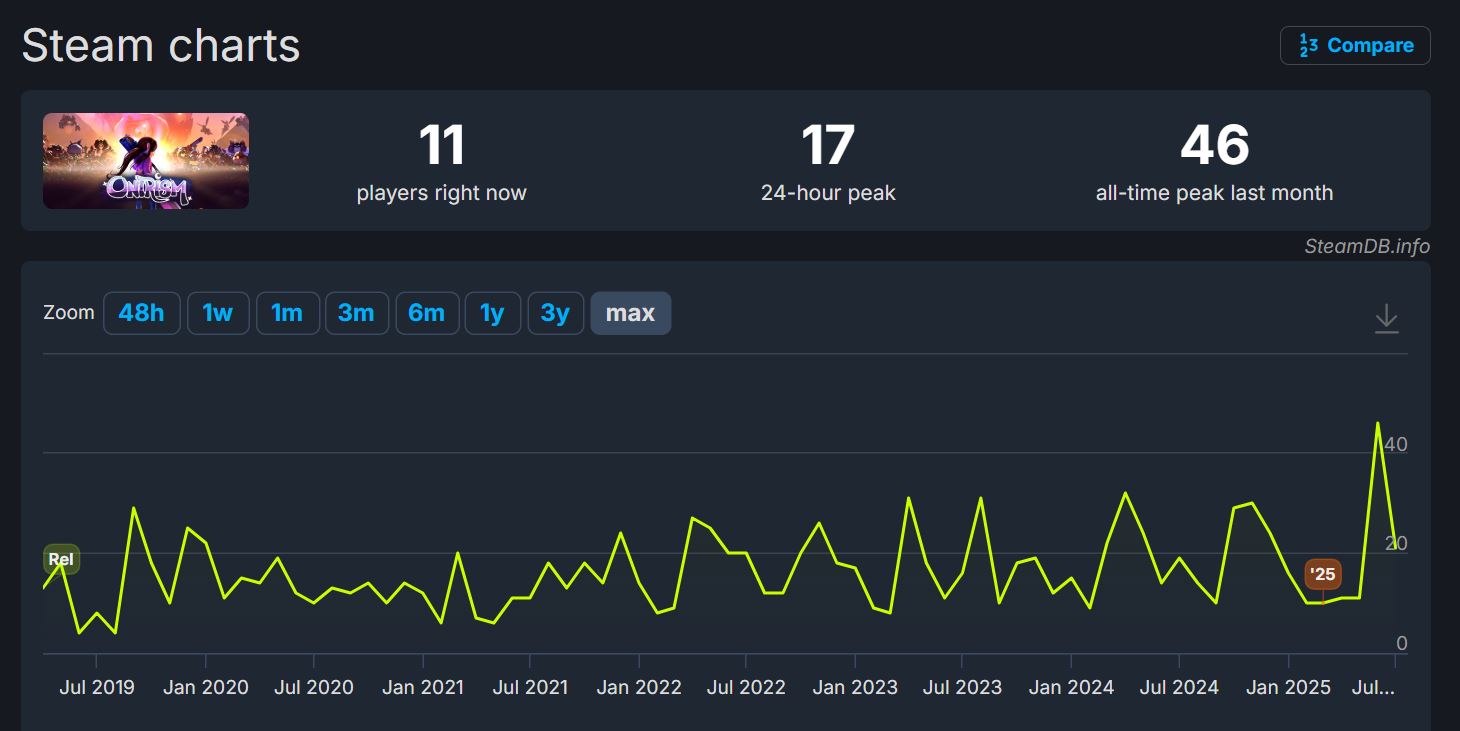
Task: Set zoom range to 3m
Action: [356, 313]
